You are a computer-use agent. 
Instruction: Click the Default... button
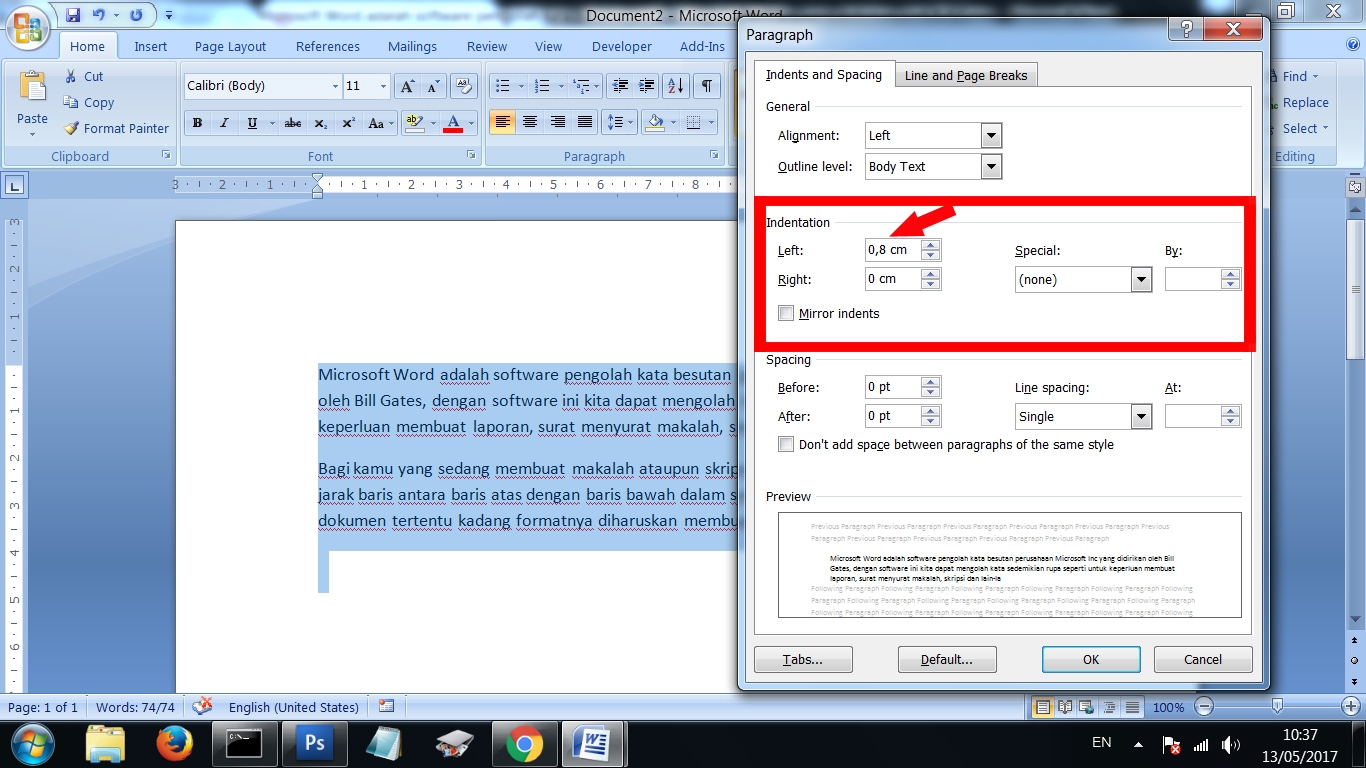tap(947, 659)
